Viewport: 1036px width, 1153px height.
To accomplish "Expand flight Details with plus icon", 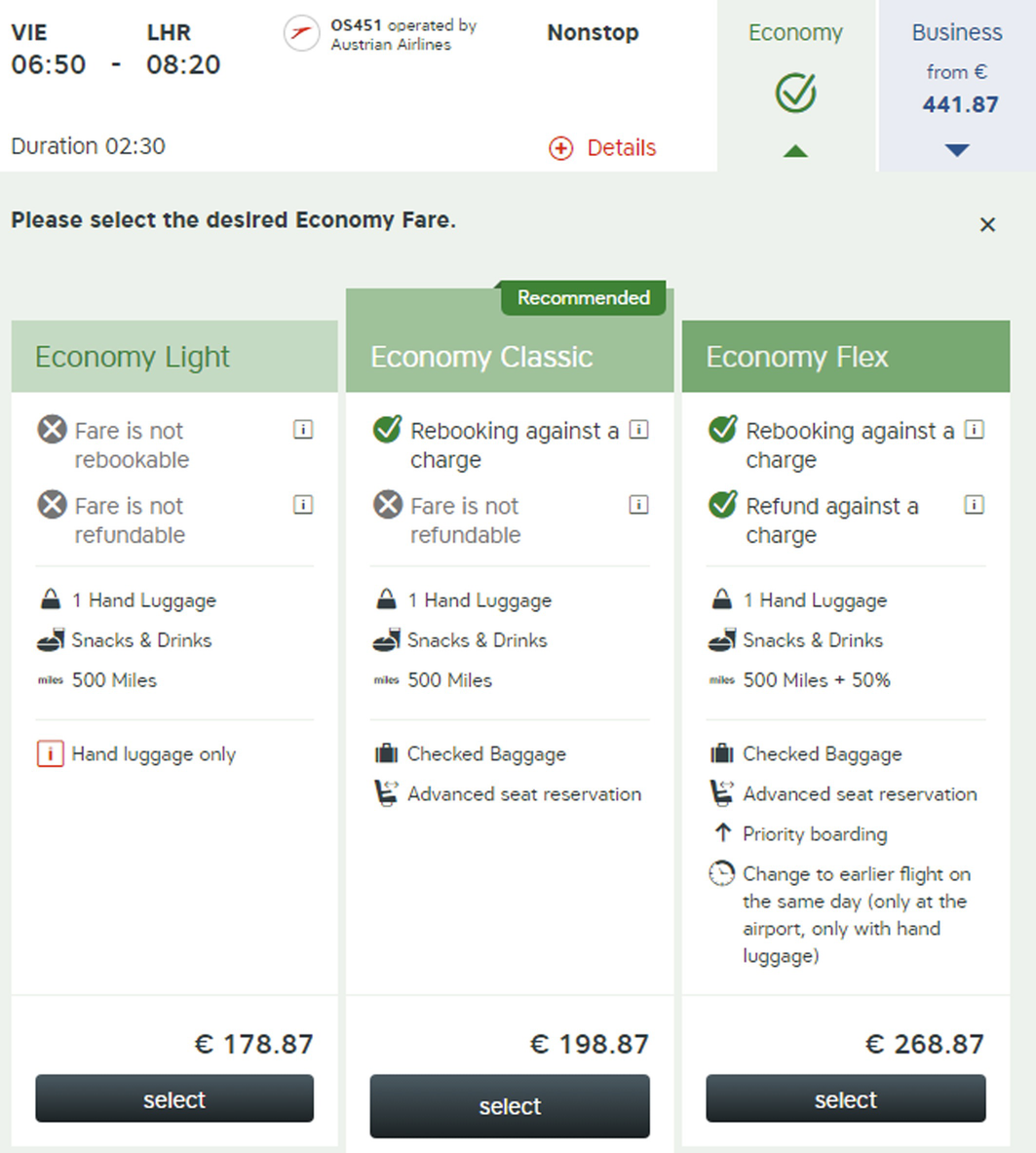I will coord(561,148).
